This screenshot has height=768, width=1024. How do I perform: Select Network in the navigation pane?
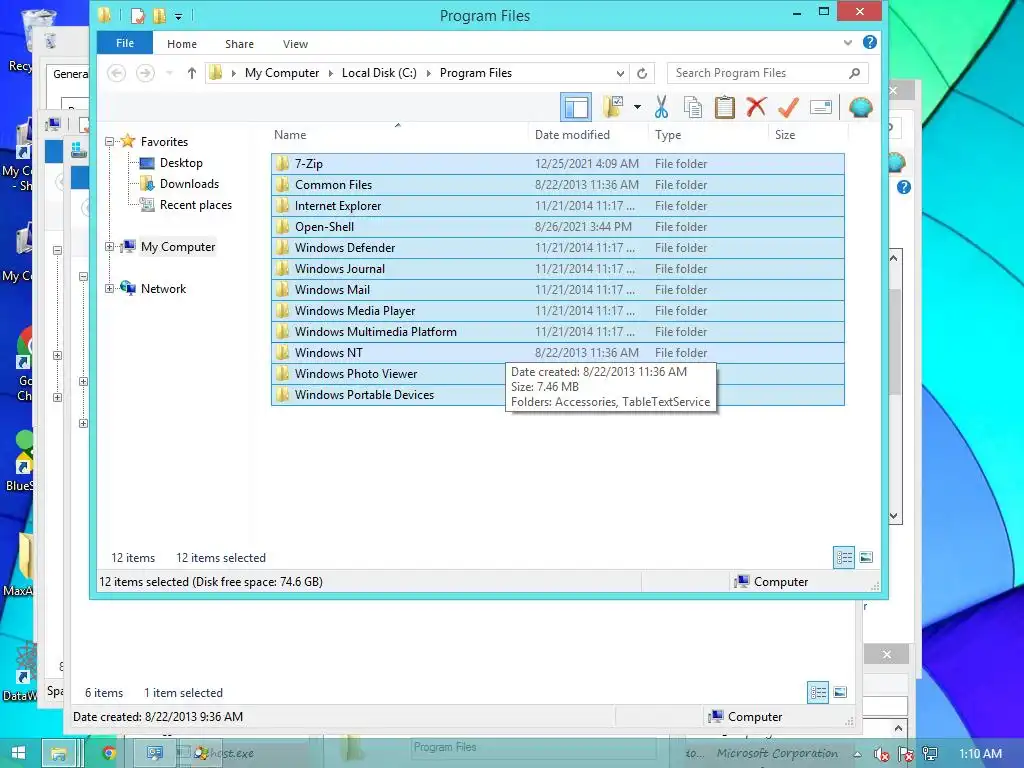(x=163, y=289)
